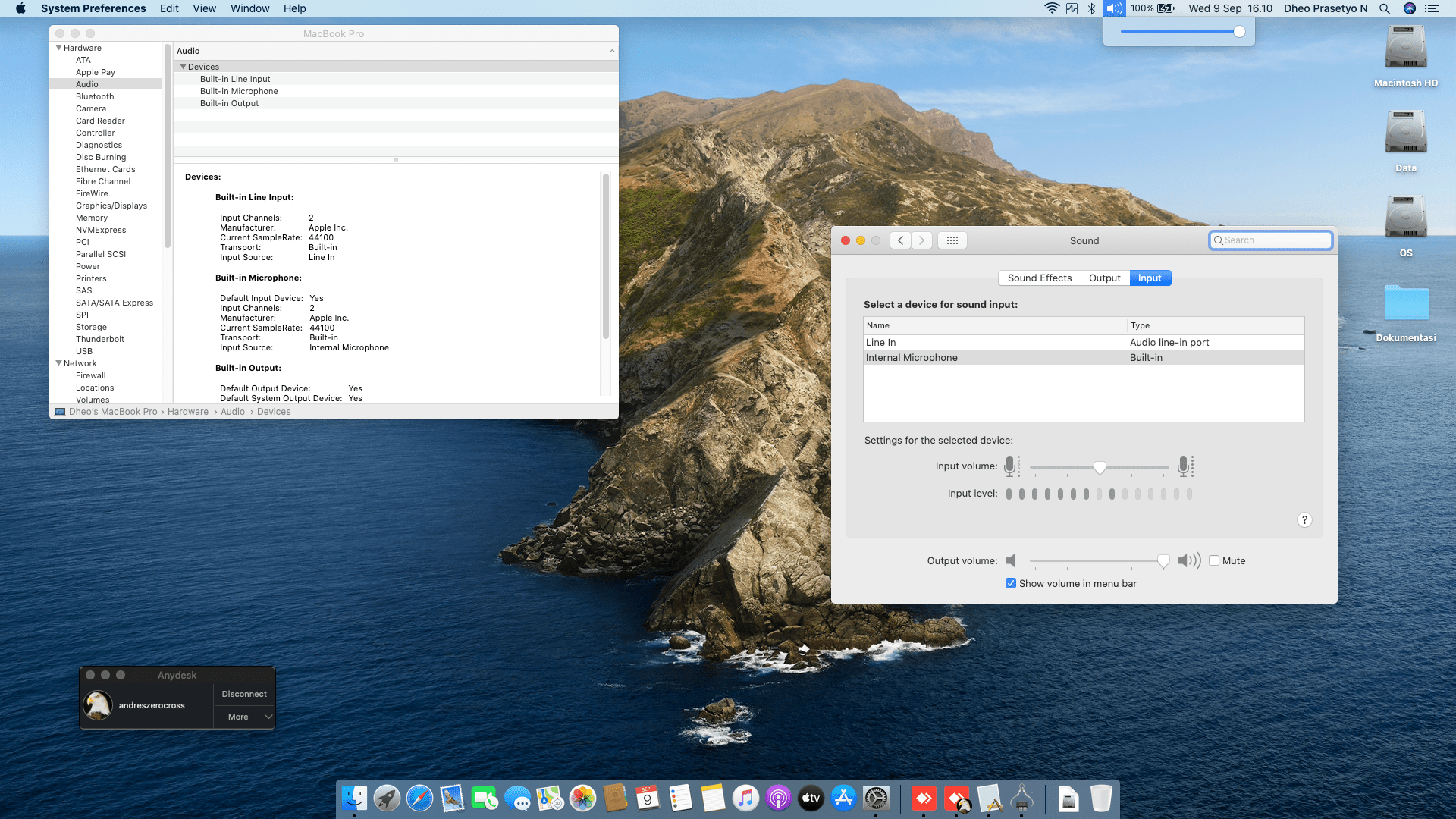Select the Input tab
This screenshot has width=1456, height=819.
(x=1150, y=278)
